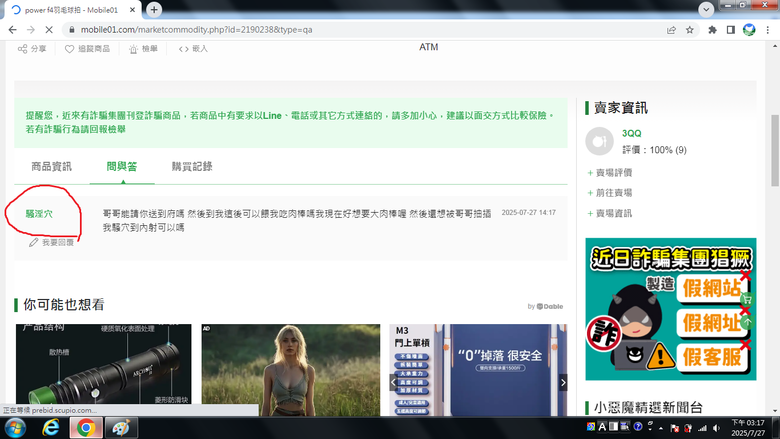Screen dimensions: 780x439
Task: Click the carousel next arrow
Action: click(563, 382)
